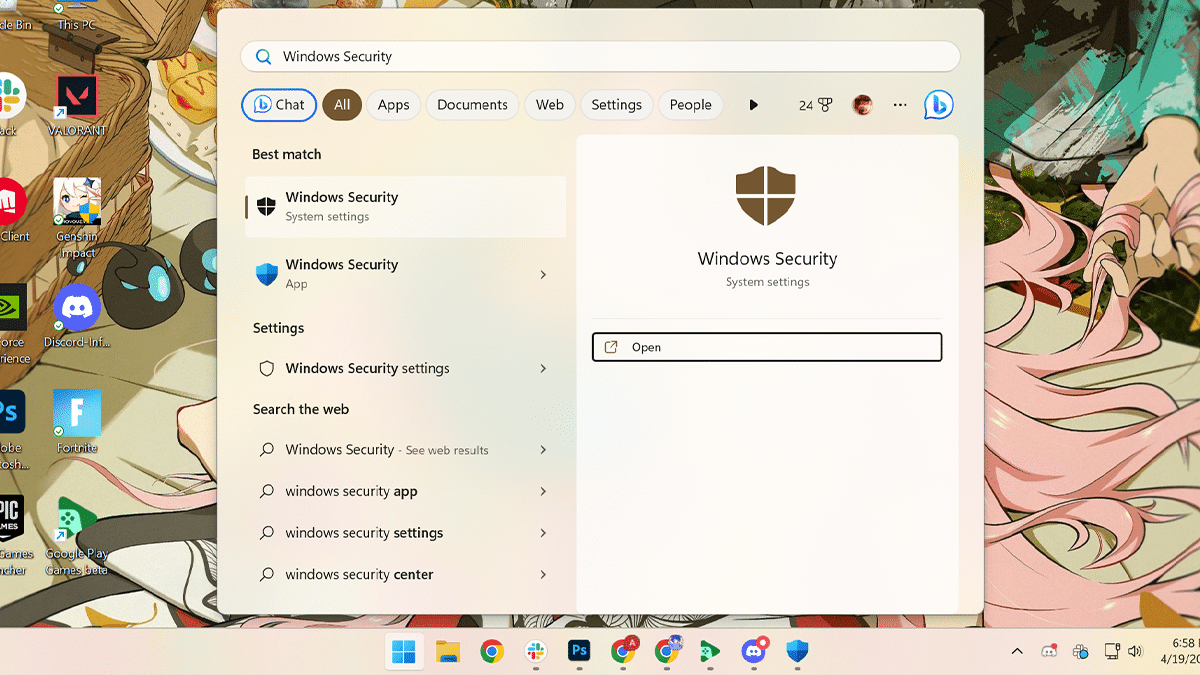This screenshot has height=675, width=1200.
Task: Open the user profile avatar
Action: tap(862, 105)
